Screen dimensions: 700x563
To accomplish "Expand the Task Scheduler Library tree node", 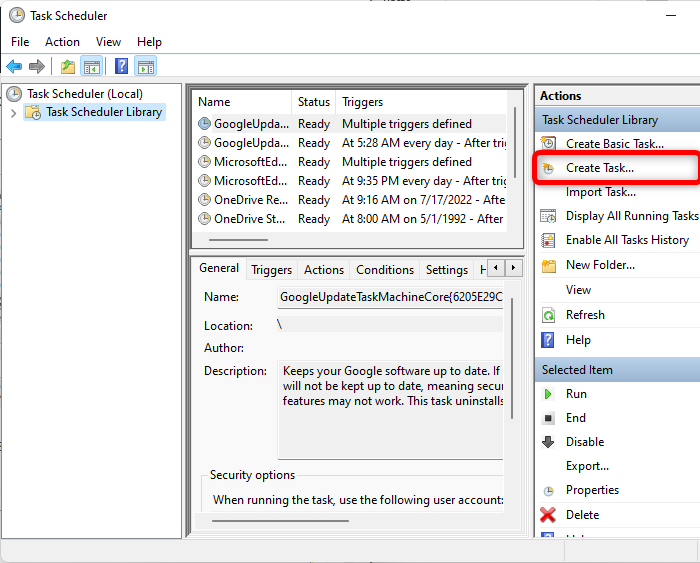I will (x=13, y=113).
